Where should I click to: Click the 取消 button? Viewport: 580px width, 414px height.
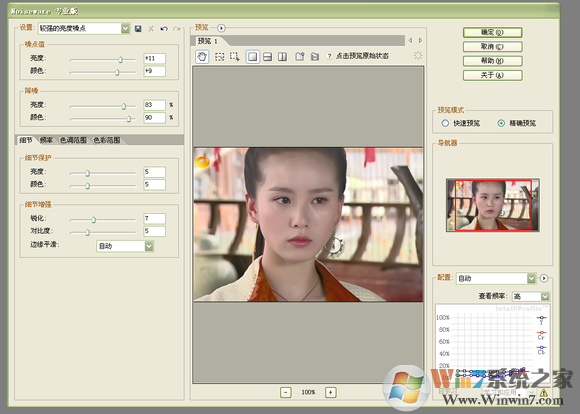[x=492, y=47]
